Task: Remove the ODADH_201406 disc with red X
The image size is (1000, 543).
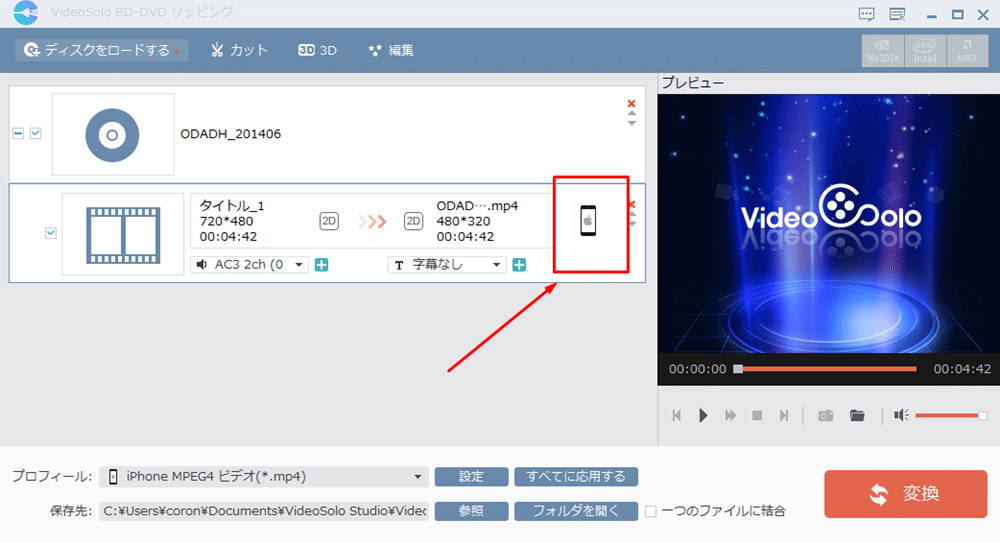Action: click(631, 103)
